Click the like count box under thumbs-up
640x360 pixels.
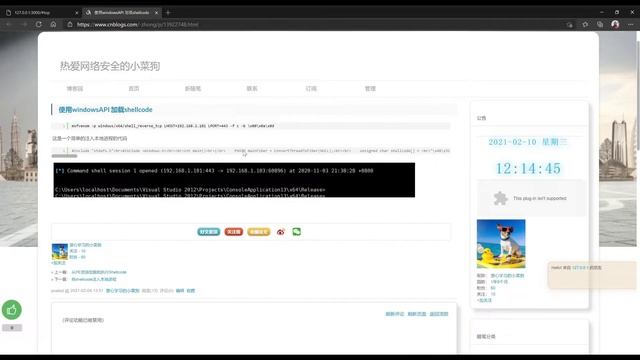pos(12,328)
